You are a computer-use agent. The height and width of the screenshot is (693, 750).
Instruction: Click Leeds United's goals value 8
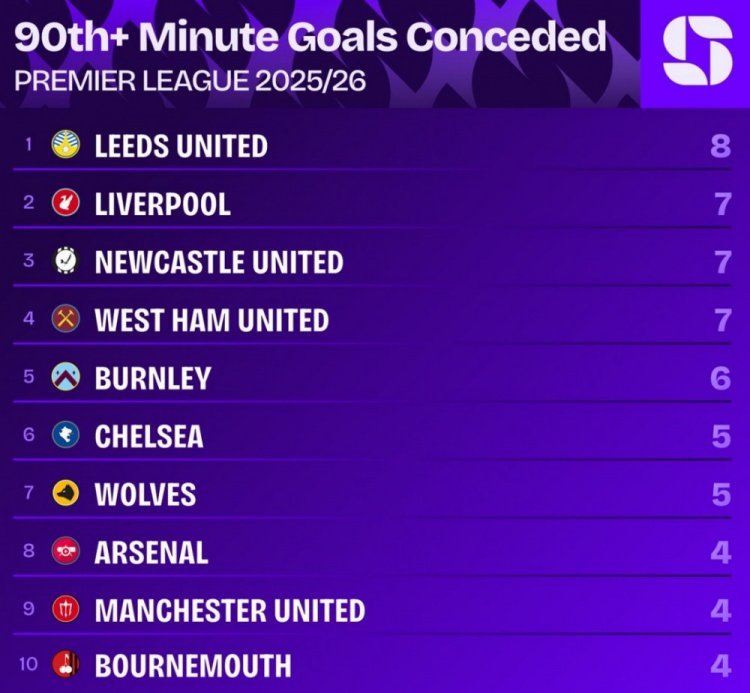pos(721,147)
